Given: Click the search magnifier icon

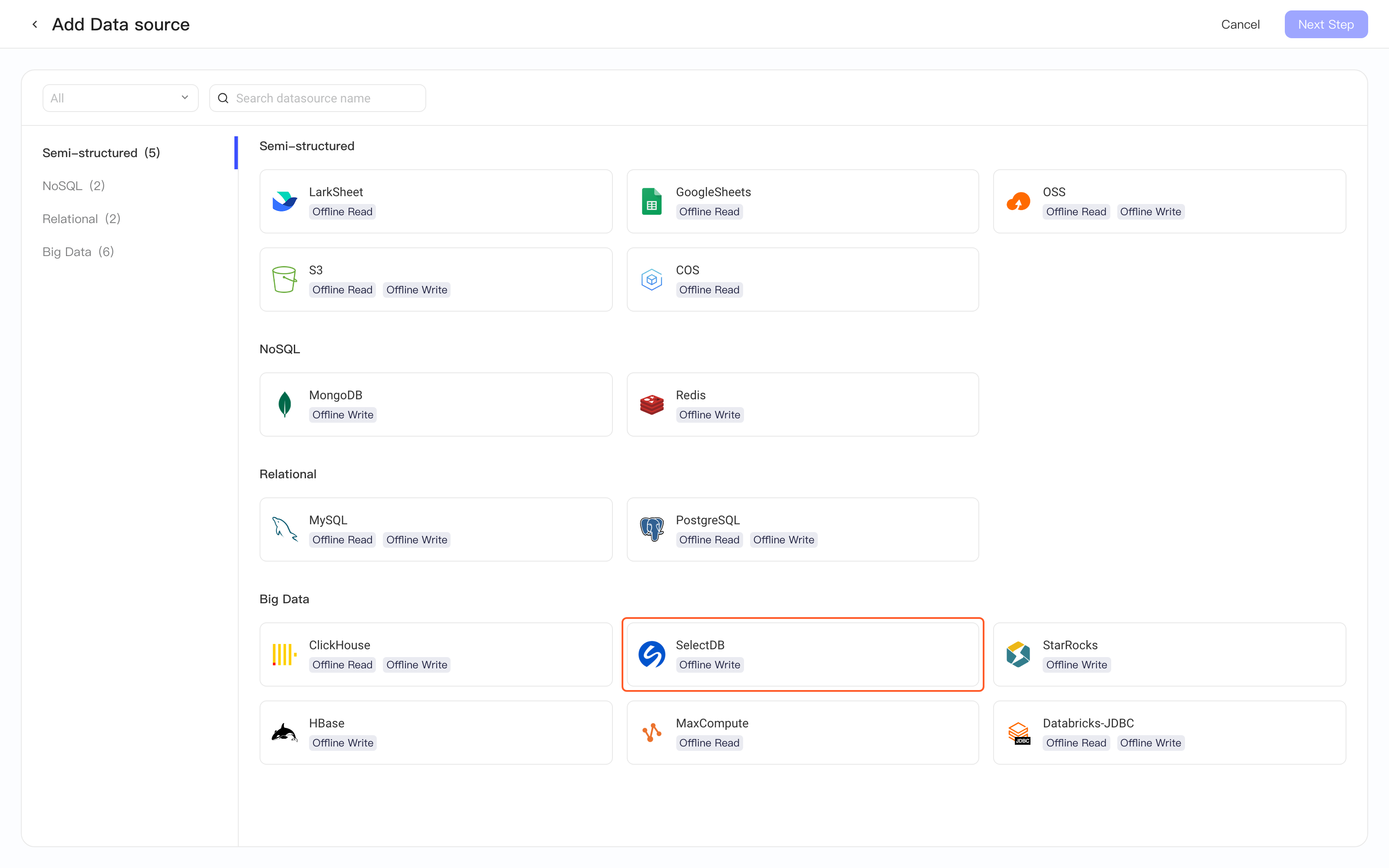Looking at the screenshot, I should point(223,98).
